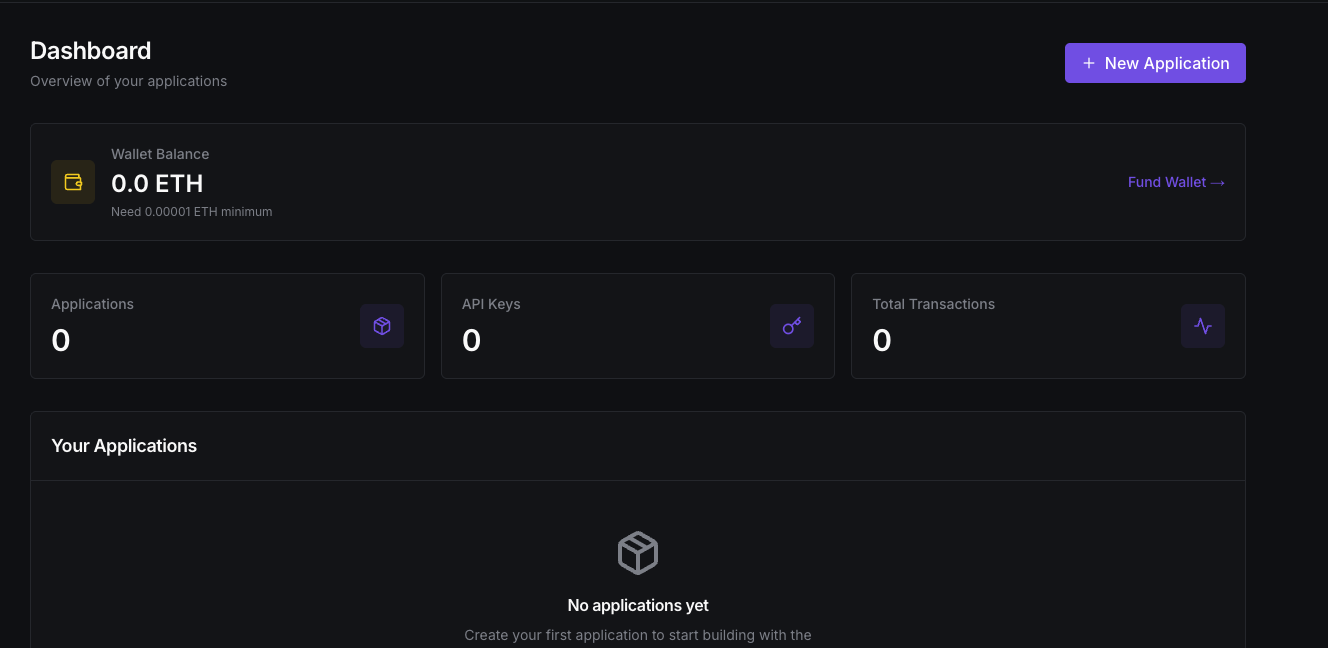
Task: Click the purple box icon in Applications card
Action: [381, 326]
